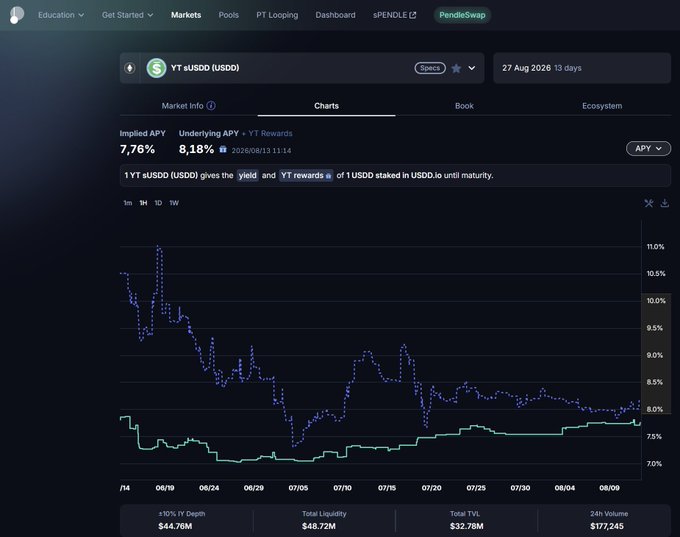Expand the Education dropdown menu

tap(61, 15)
